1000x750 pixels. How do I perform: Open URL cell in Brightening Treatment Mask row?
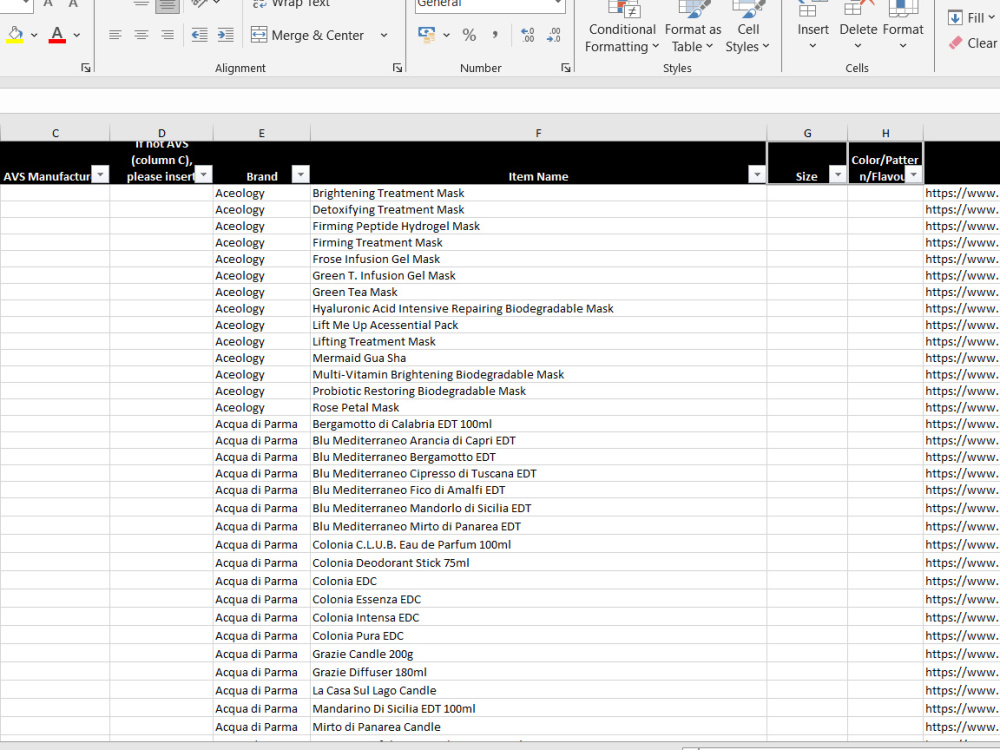pos(962,193)
